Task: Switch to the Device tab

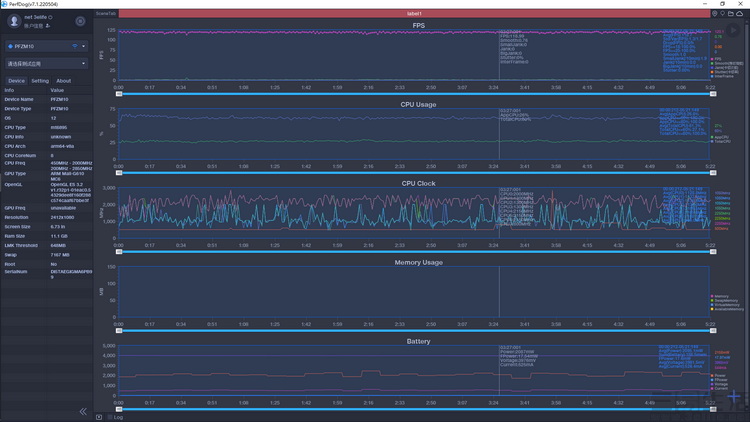Action: 16,81
